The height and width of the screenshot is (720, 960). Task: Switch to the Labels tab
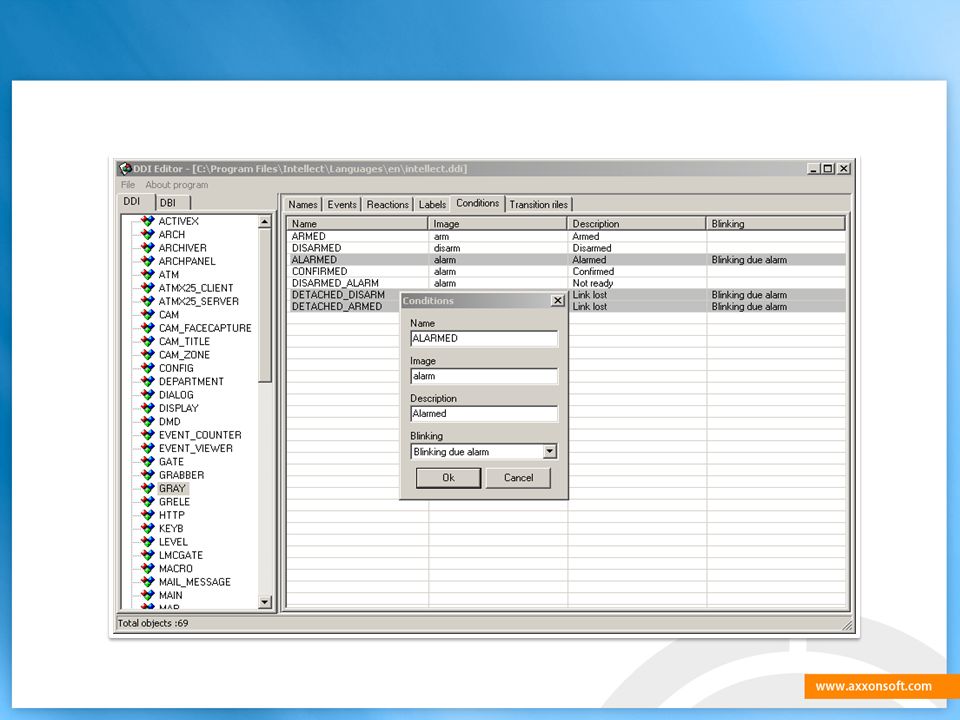point(432,204)
